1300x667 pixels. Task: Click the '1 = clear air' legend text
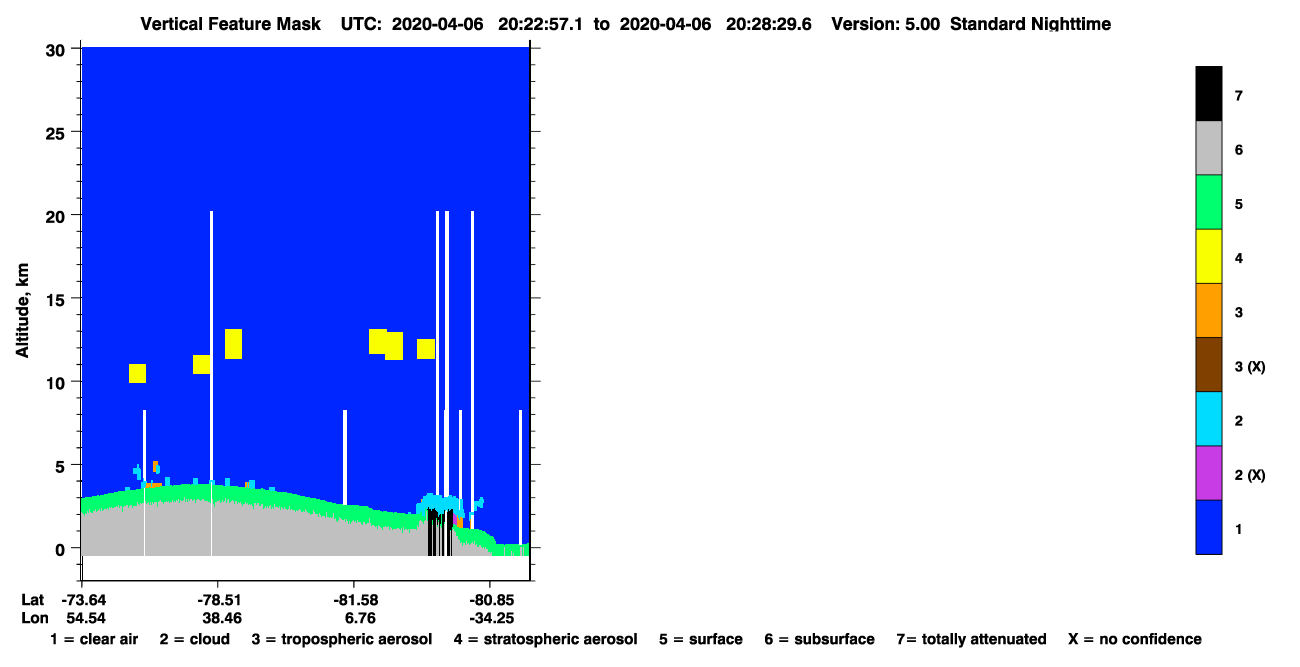tap(94, 639)
